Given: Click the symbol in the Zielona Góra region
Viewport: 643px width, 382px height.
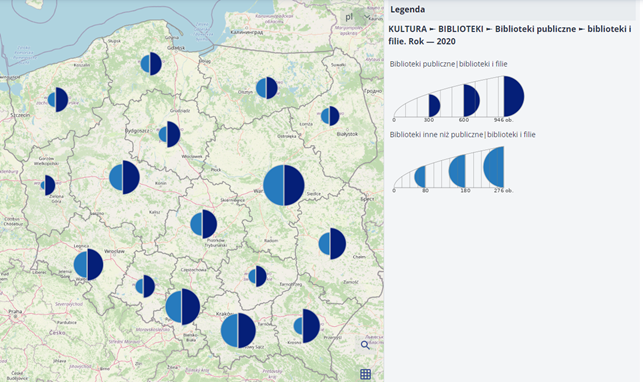Looking at the screenshot, I should point(48,185).
